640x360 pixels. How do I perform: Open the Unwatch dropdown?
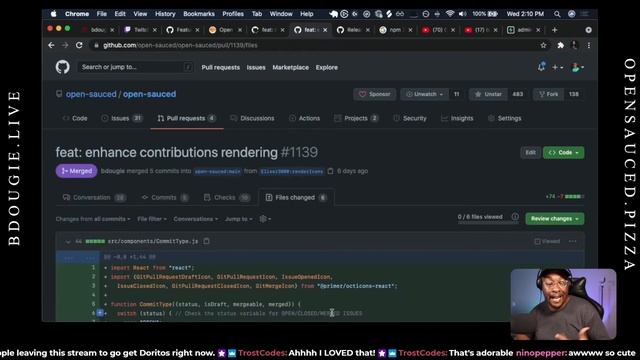pos(424,94)
